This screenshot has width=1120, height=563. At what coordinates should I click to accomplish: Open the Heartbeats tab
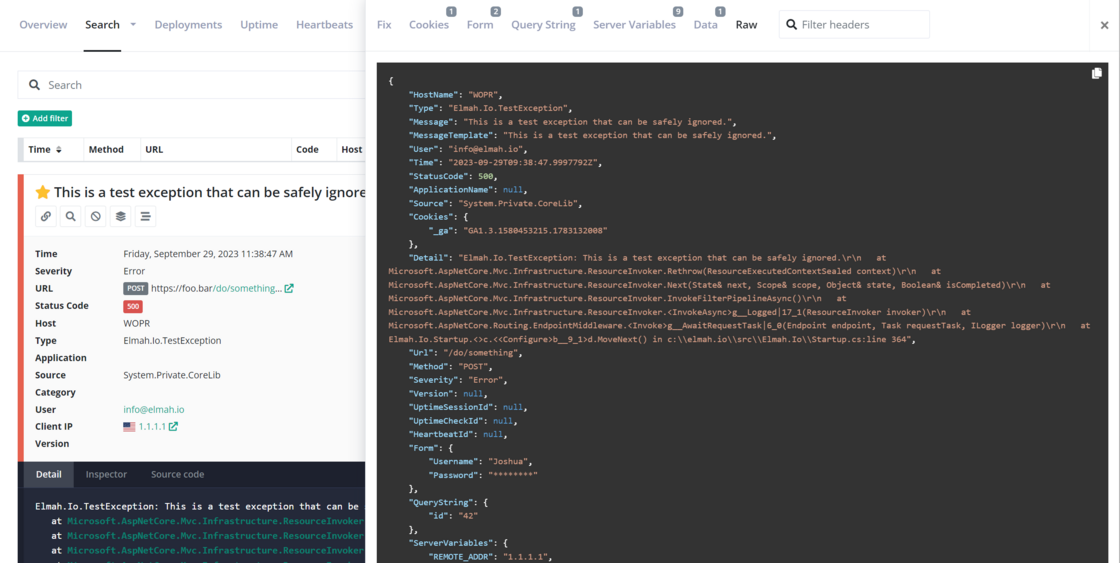pyautogui.click(x=324, y=24)
